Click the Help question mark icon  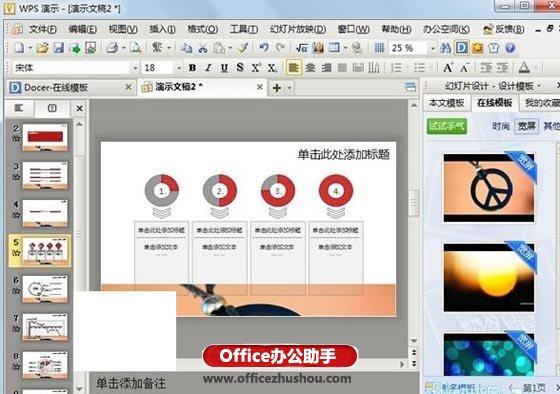[510, 48]
